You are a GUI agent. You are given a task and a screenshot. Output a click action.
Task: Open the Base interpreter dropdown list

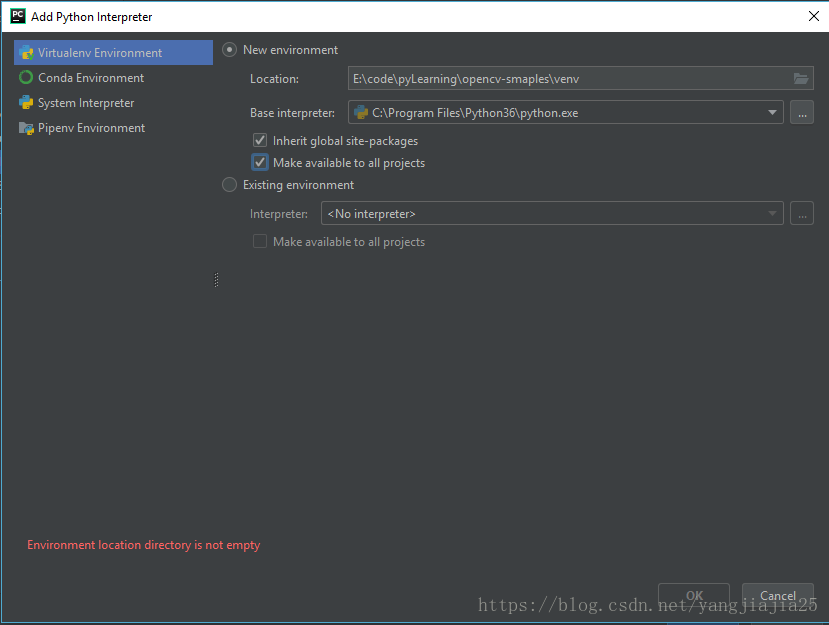tap(770, 112)
